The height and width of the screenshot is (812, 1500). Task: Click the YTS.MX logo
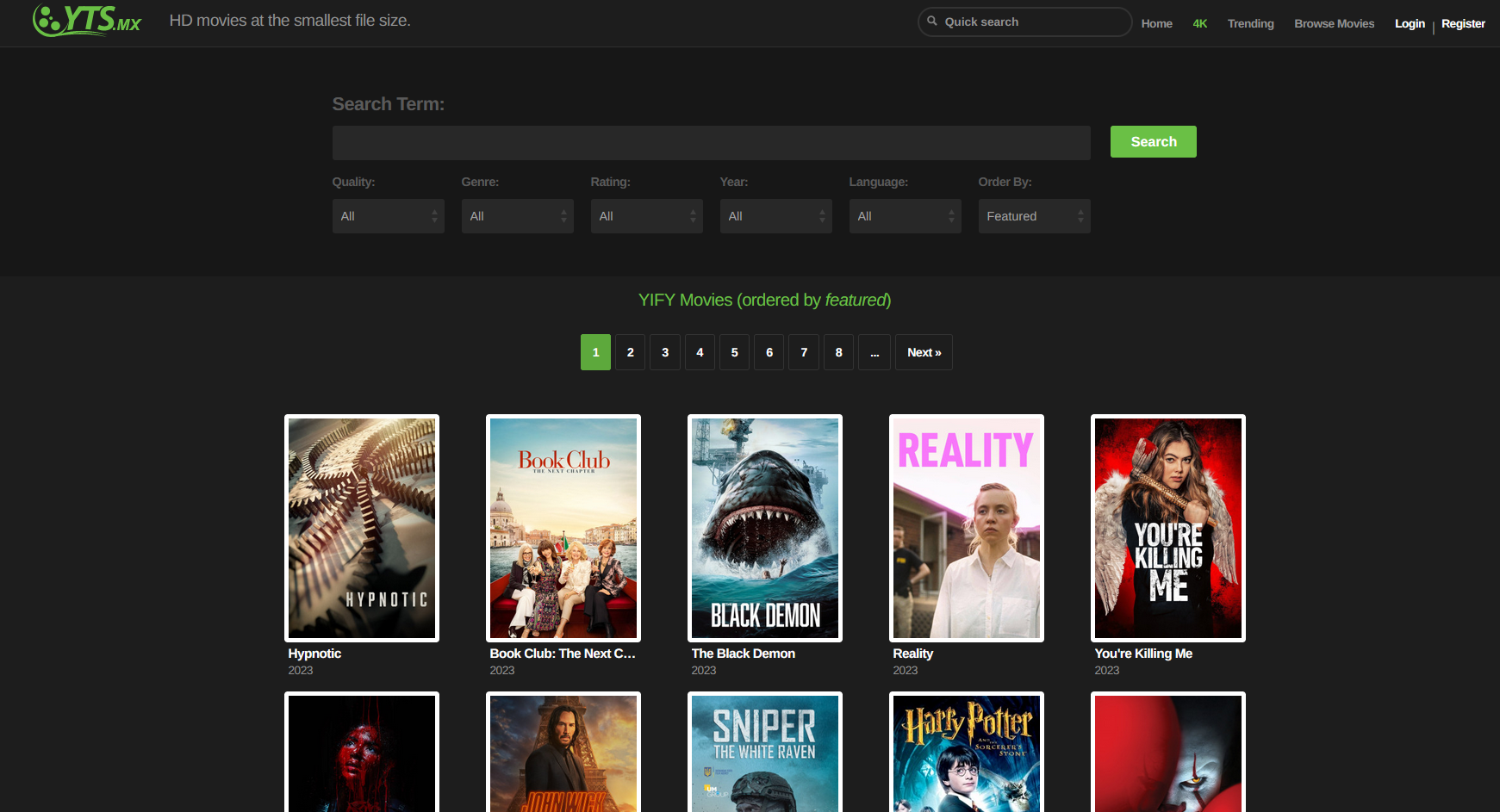[x=87, y=20]
